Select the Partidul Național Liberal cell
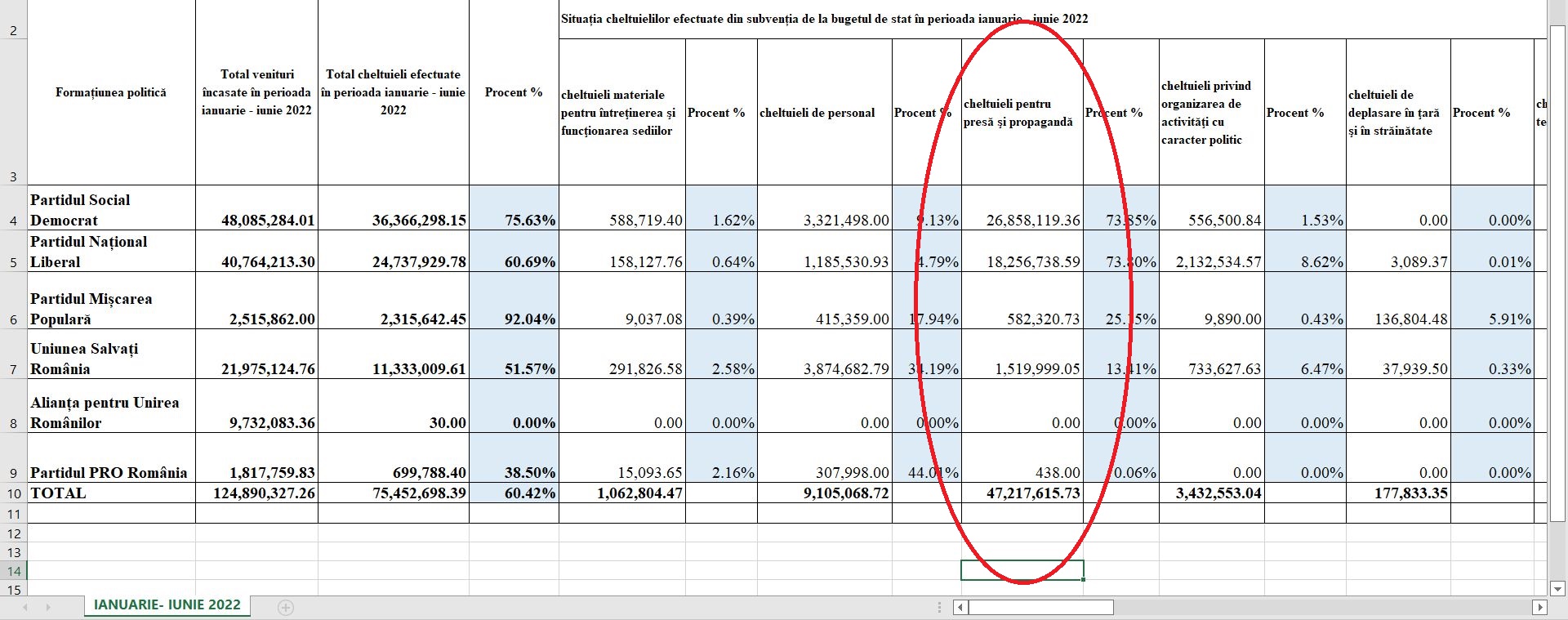Image resolution: width=1568 pixels, height=620 pixels. (x=111, y=252)
